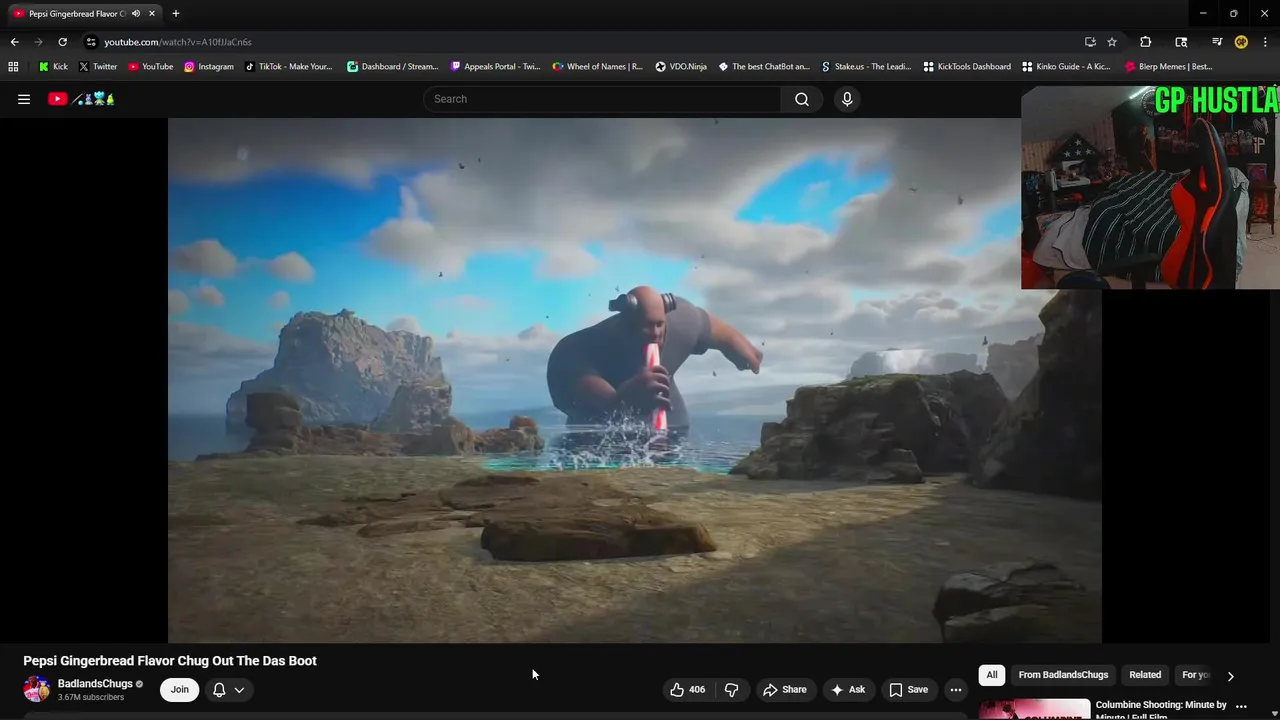Go back in browser history
The width and height of the screenshot is (1280, 720).
click(x=14, y=42)
